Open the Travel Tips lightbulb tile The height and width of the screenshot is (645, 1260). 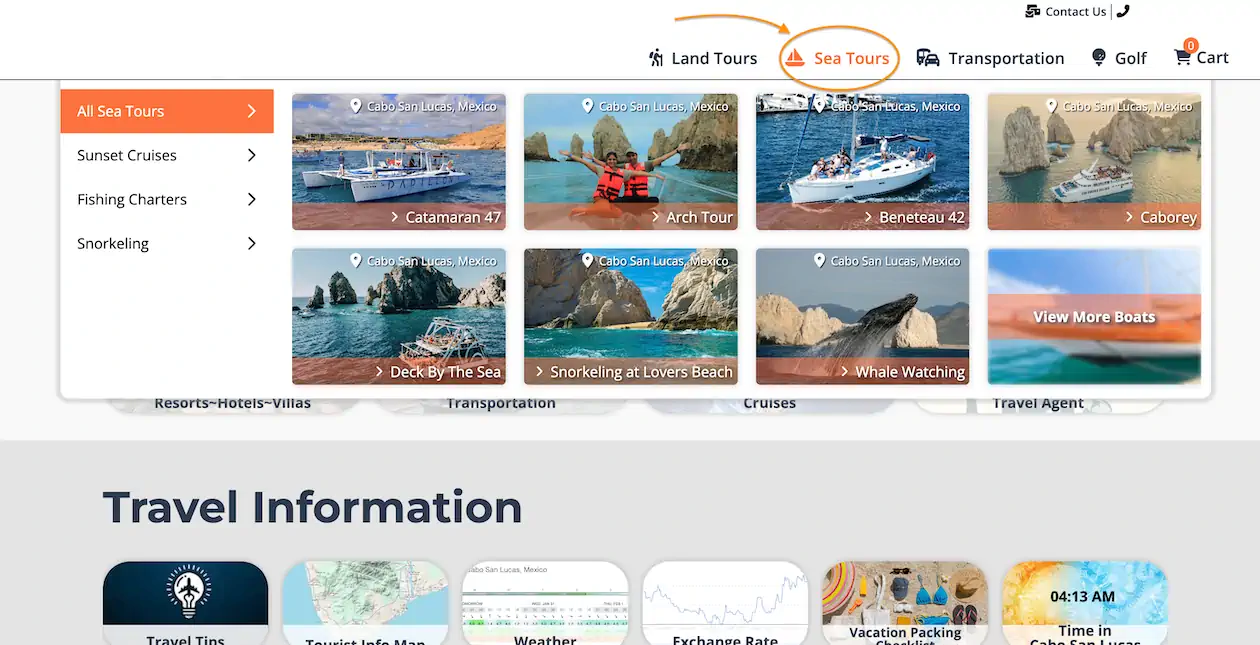[x=185, y=600]
